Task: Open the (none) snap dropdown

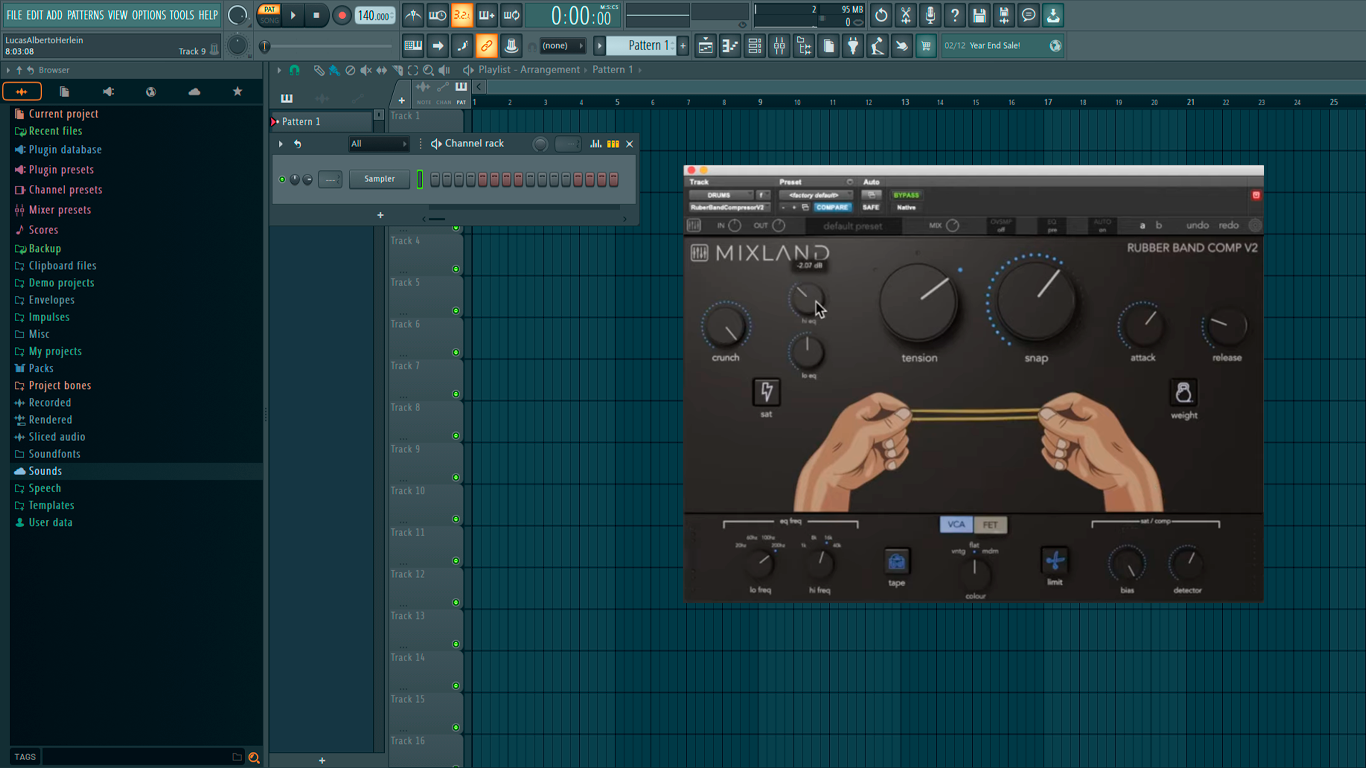Action: (562, 45)
